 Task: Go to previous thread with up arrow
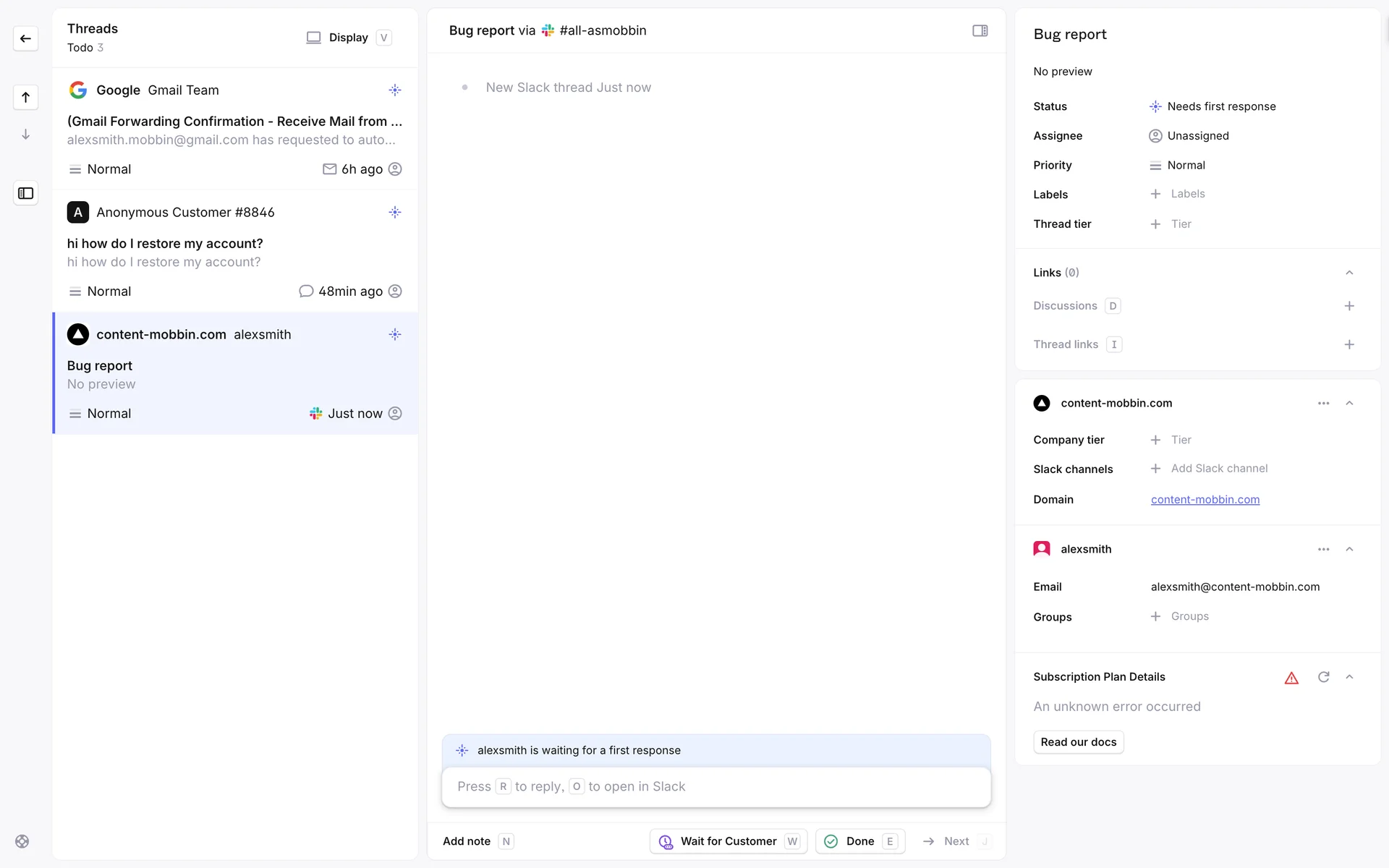25,97
